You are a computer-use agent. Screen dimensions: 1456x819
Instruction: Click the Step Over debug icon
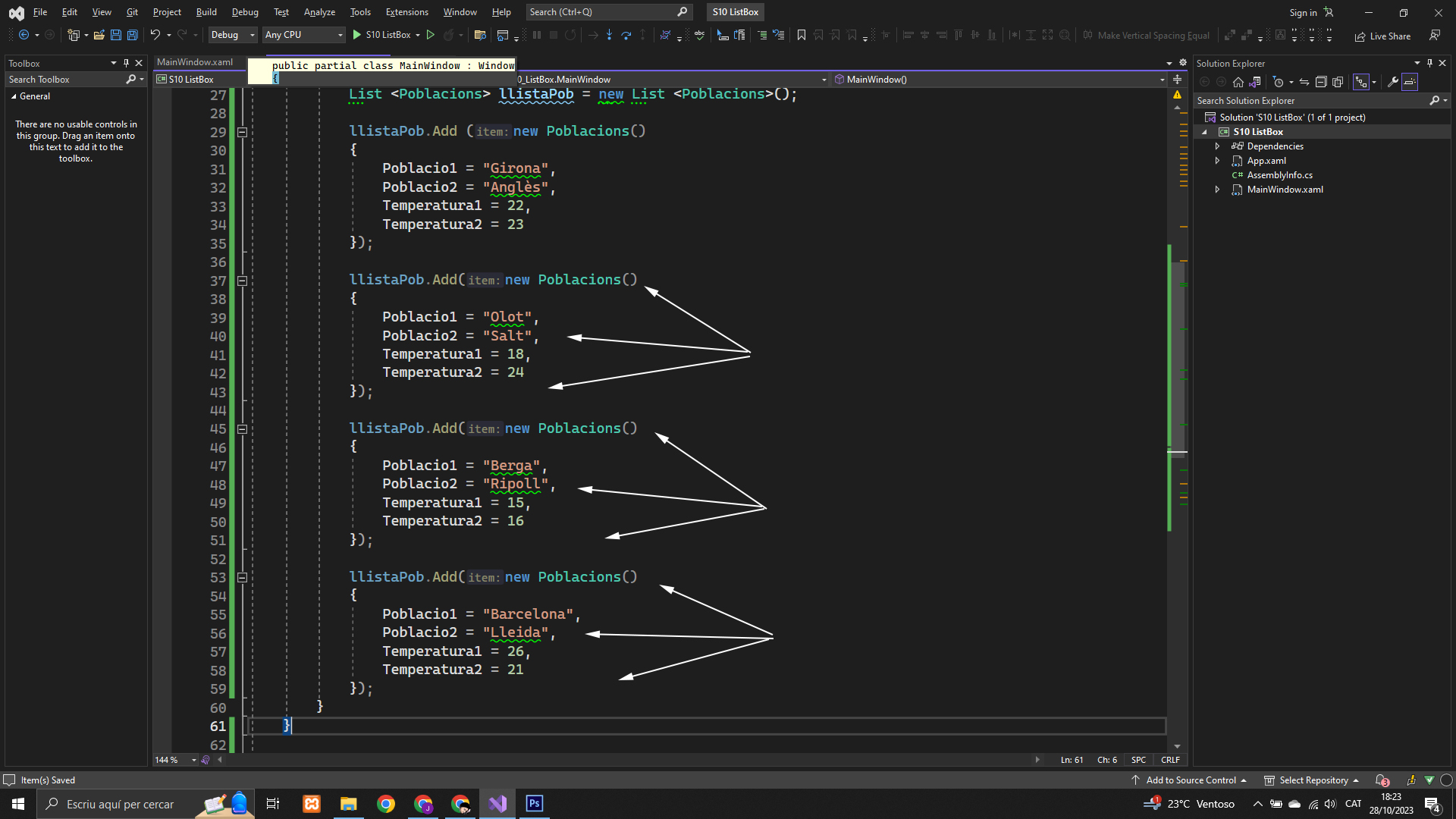(626, 35)
